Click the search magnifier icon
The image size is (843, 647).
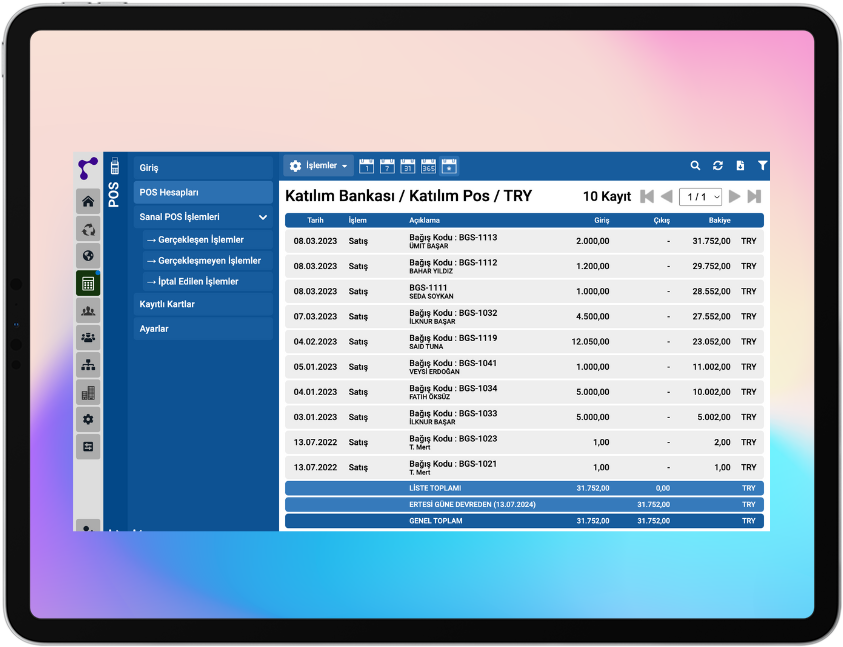(696, 166)
